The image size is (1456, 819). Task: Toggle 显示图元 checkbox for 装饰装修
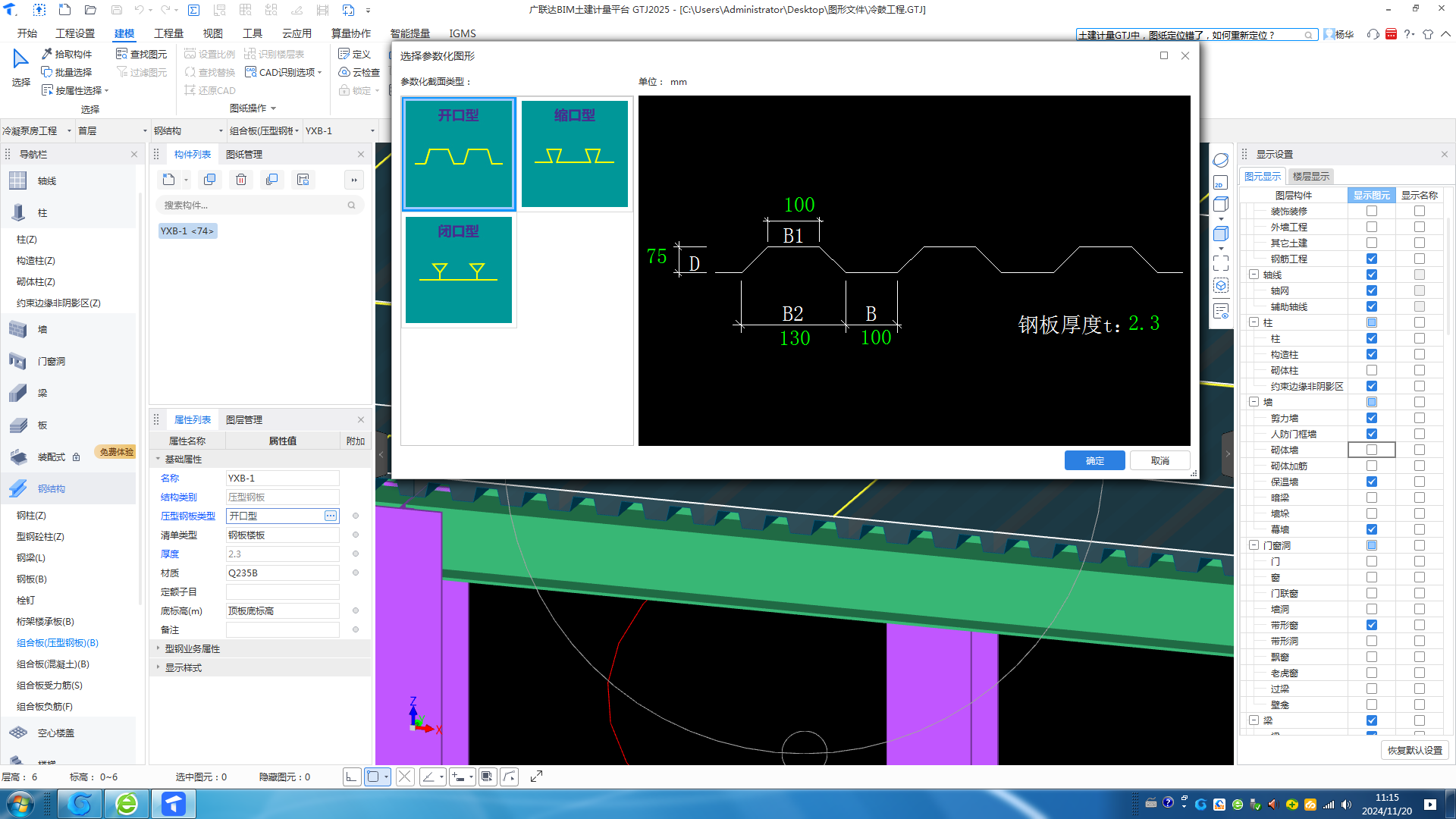coord(1371,211)
